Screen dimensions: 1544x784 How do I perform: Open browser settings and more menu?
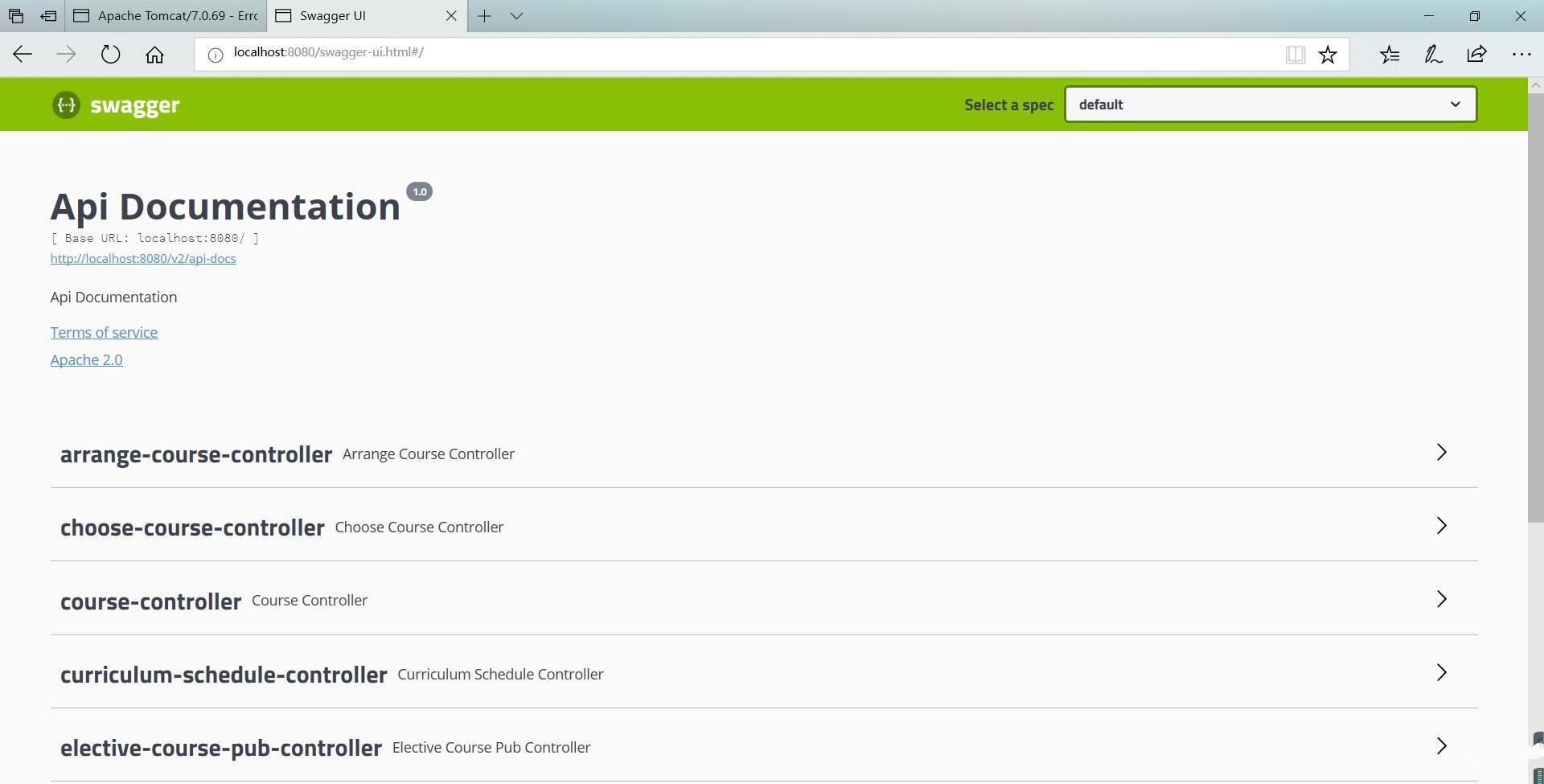tap(1521, 54)
